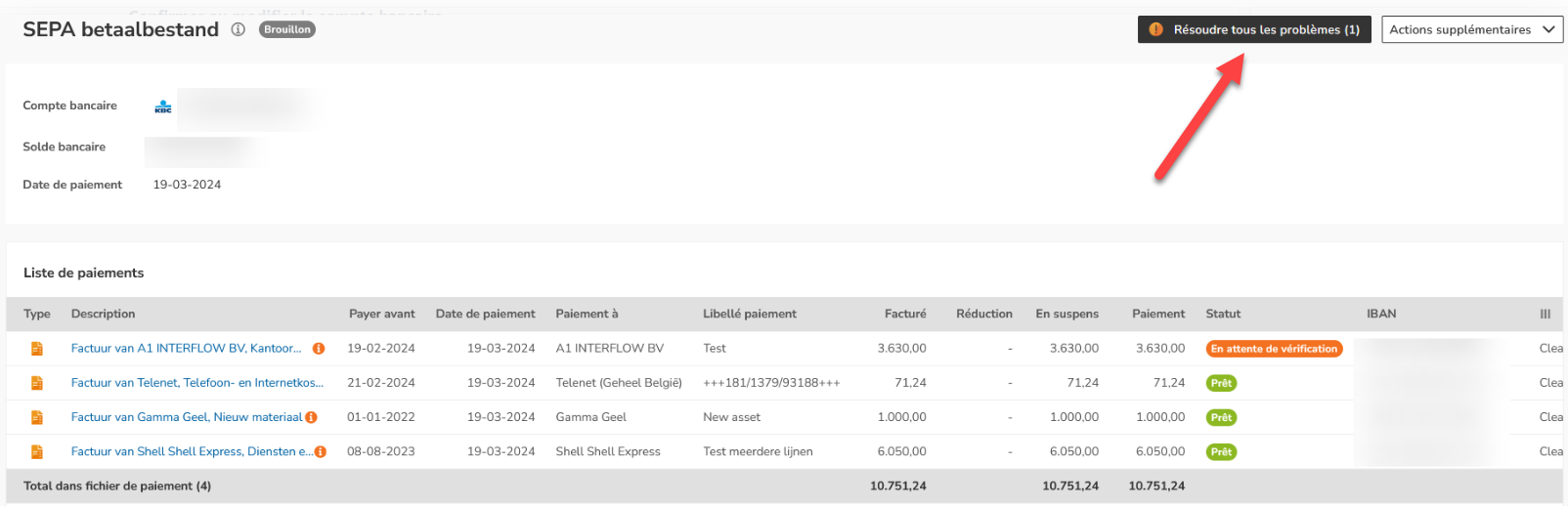Click Prêt badge in Shell Express row
This screenshot has height=506, width=1568.
(1221, 451)
